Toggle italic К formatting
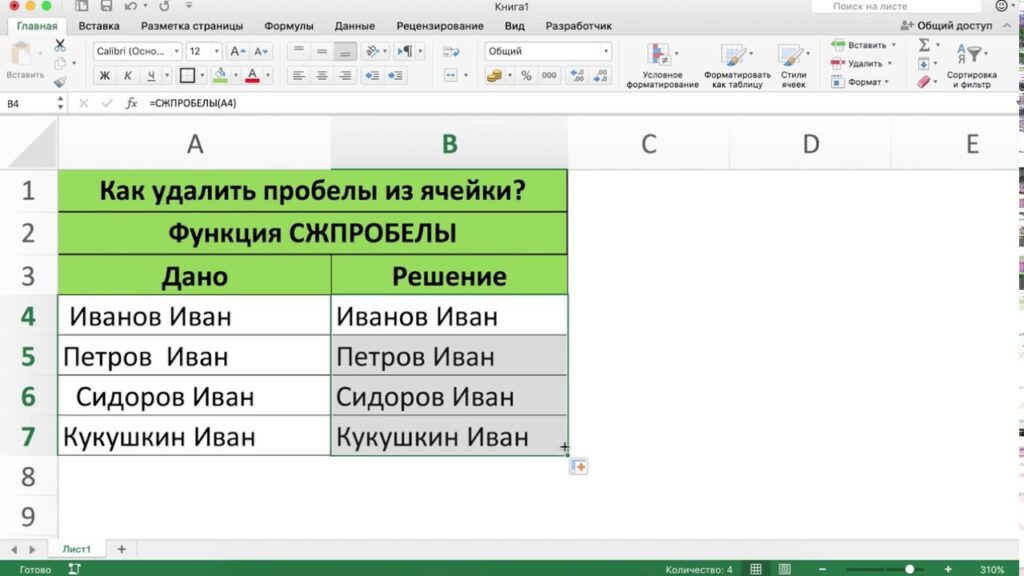 click(x=128, y=75)
